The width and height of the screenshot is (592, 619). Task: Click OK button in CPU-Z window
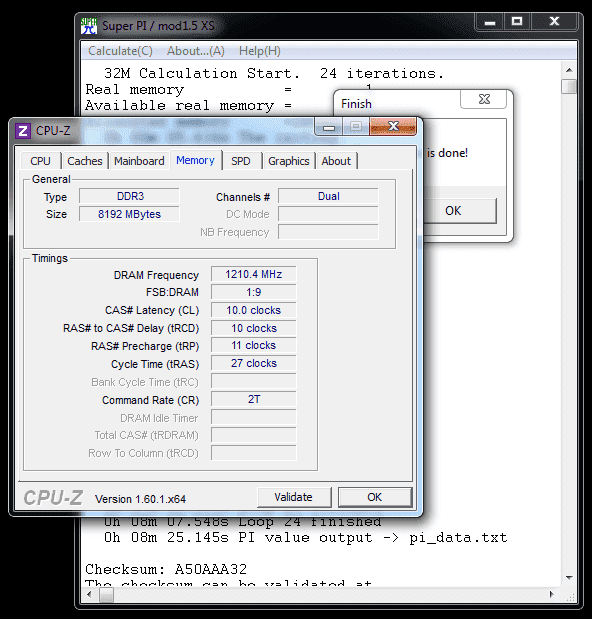click(375, 497)
